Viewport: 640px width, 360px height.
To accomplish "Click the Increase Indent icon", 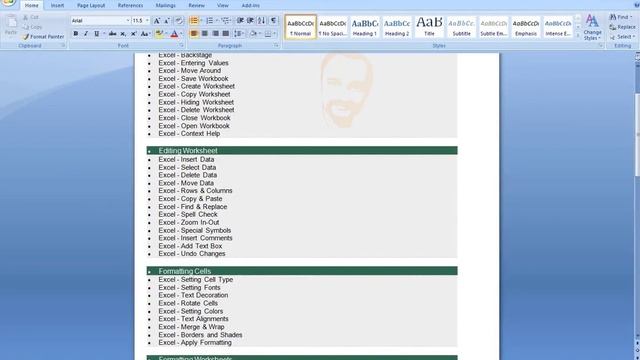I will [250, 21].
